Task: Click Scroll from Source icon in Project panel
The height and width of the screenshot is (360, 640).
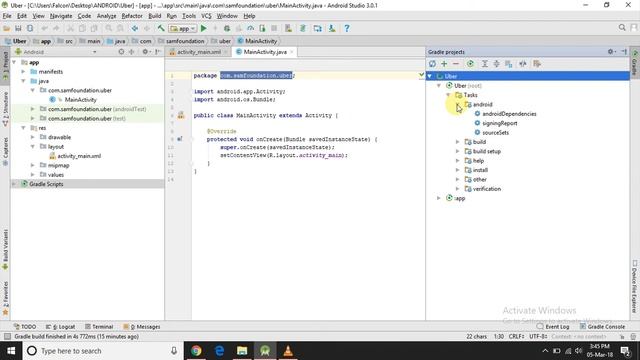Action: click(x=121, y=52)
